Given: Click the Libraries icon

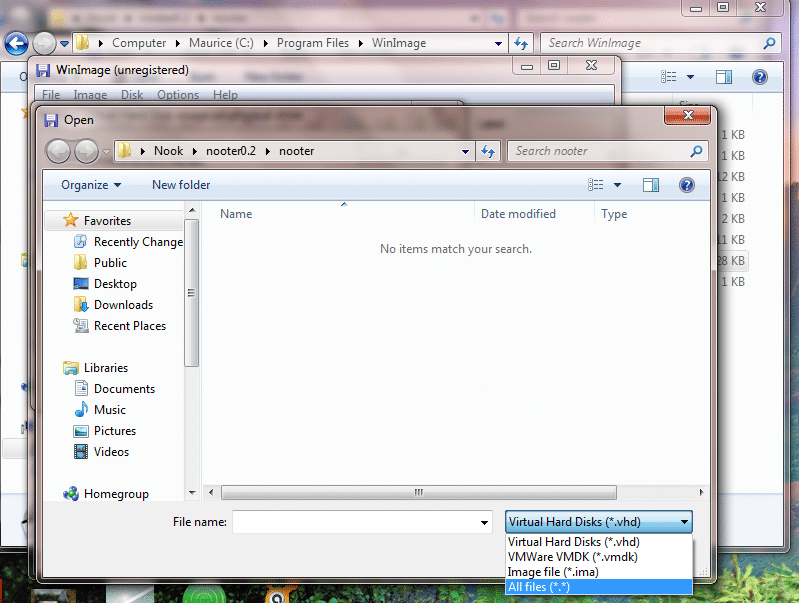Looking at the screenshot, I should point(71,368).
